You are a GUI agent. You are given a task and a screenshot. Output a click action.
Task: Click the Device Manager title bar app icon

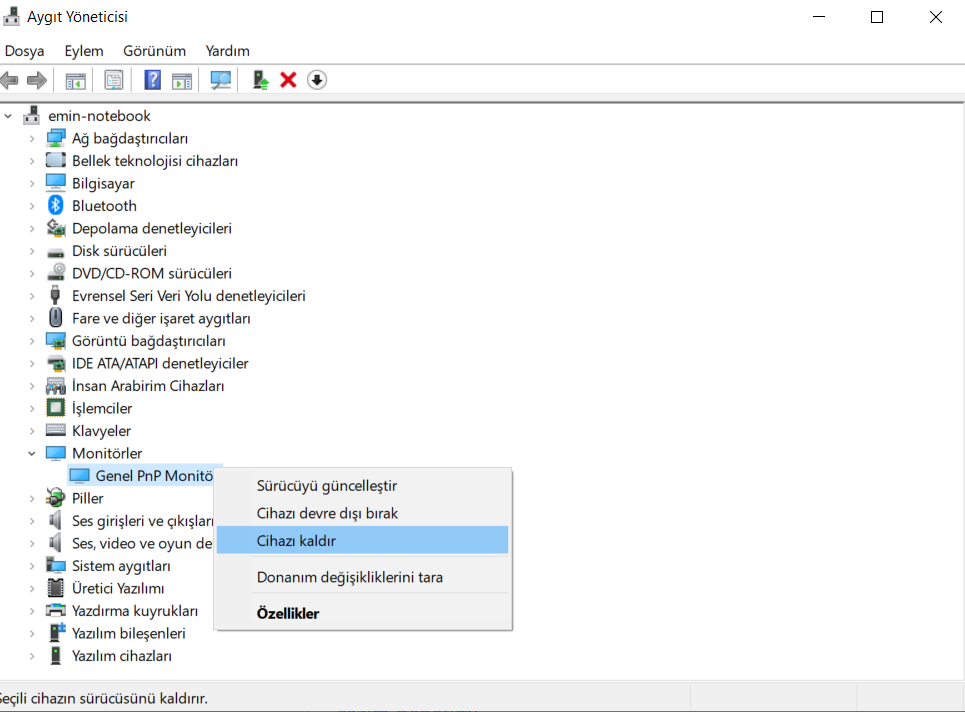click(x=11, y=17)
